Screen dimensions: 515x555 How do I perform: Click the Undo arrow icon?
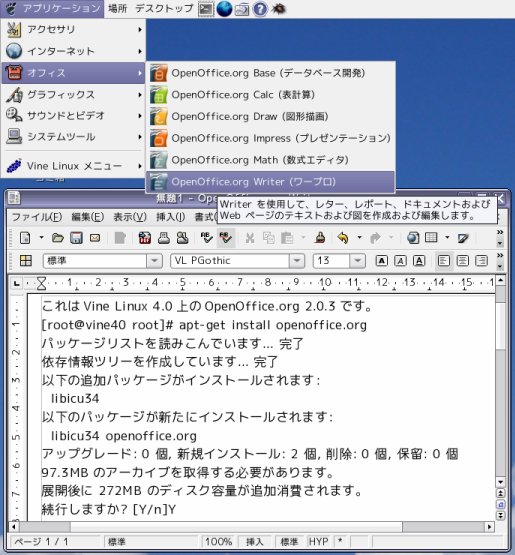click(x=343, y=238)
